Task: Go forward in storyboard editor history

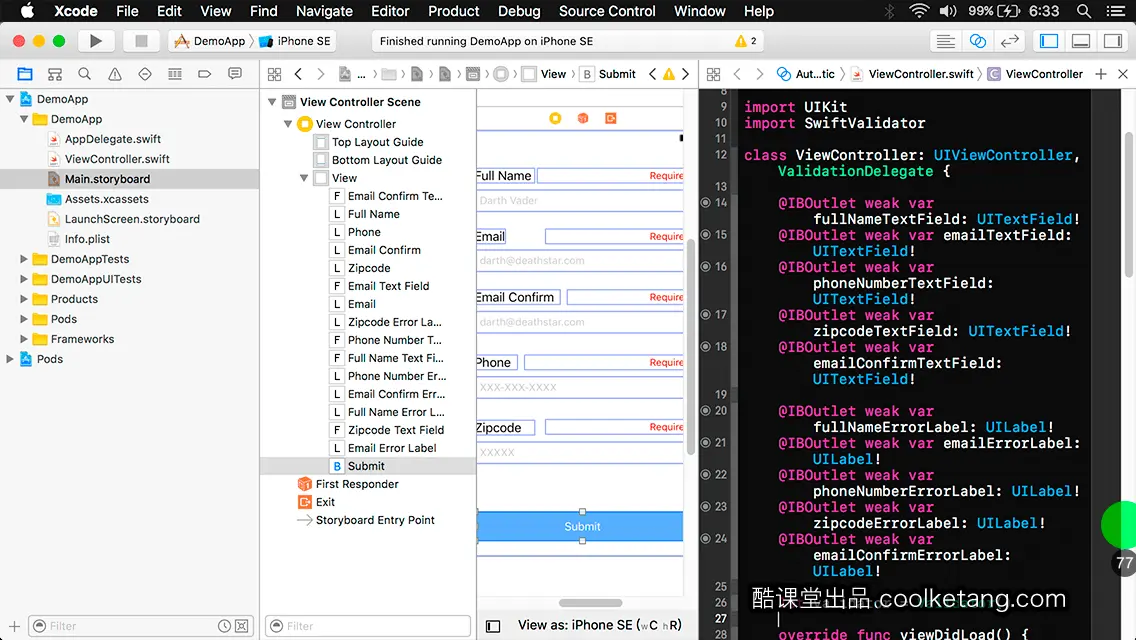Action: click(320, 74)
